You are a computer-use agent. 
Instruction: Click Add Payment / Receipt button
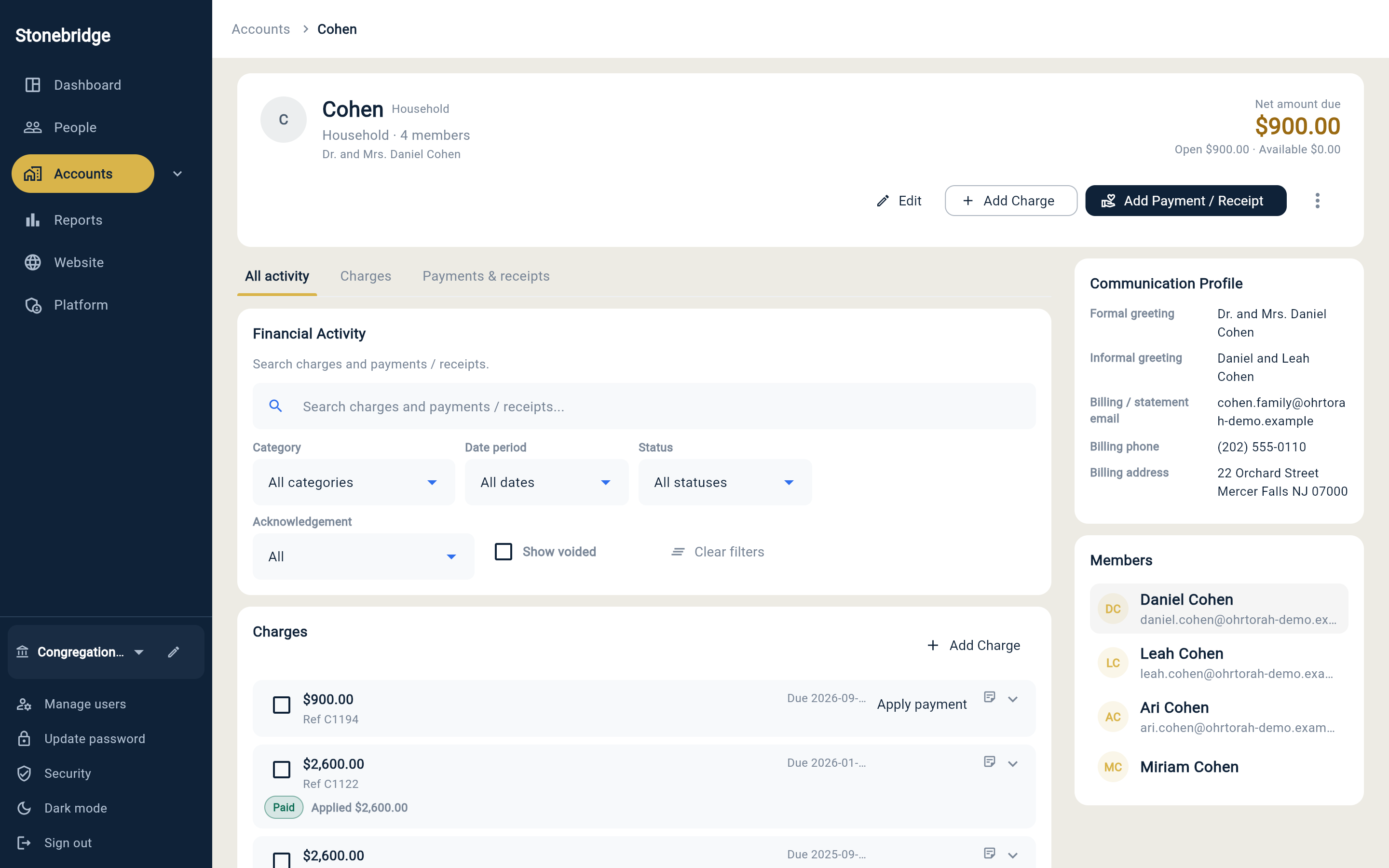[1185, 201]
